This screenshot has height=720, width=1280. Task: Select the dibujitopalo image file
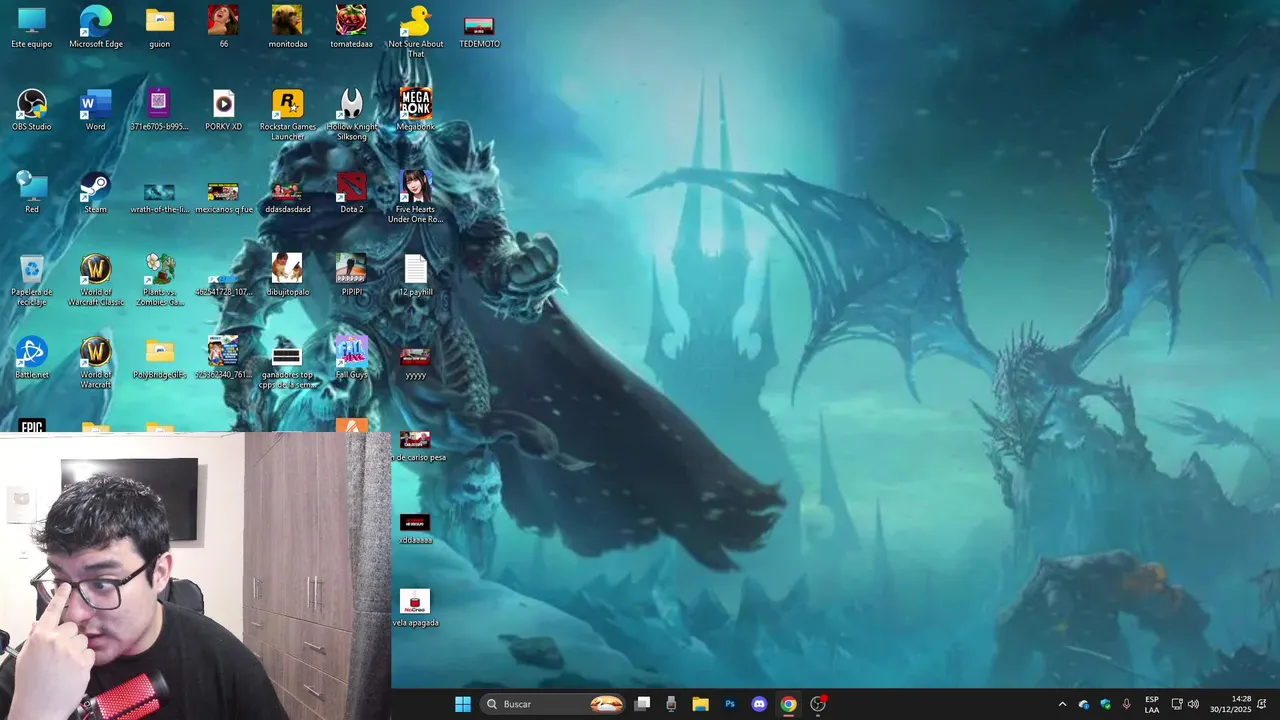pos(287,276)
